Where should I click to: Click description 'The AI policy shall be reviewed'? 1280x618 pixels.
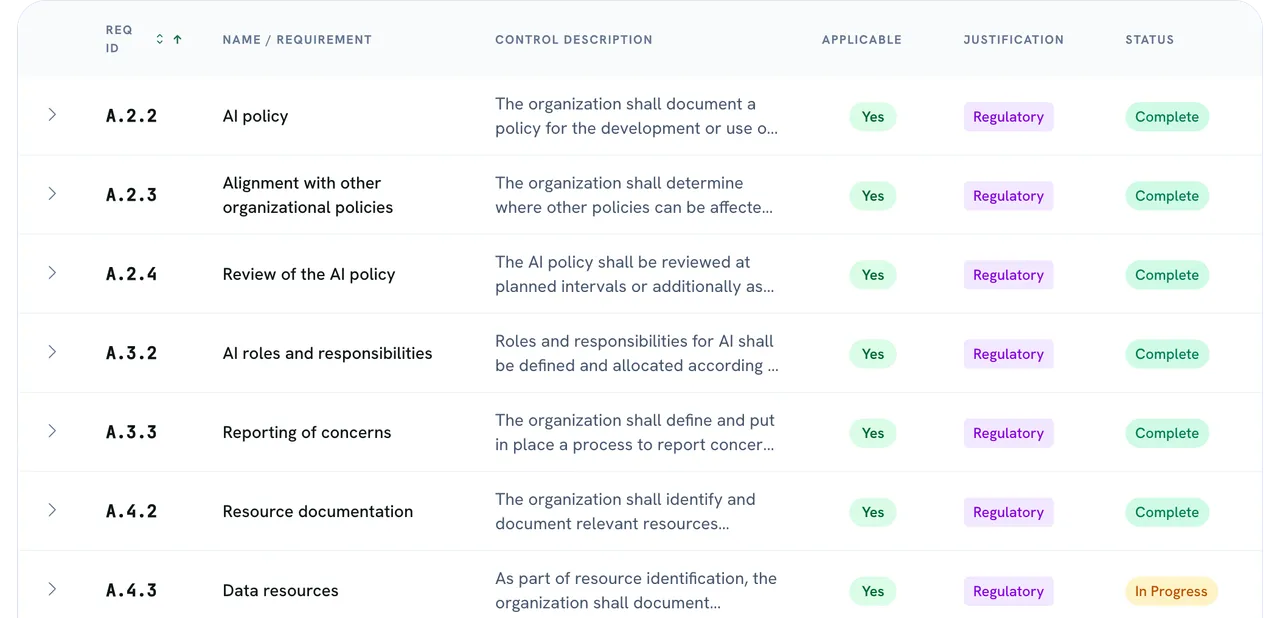tap(635, 274)
